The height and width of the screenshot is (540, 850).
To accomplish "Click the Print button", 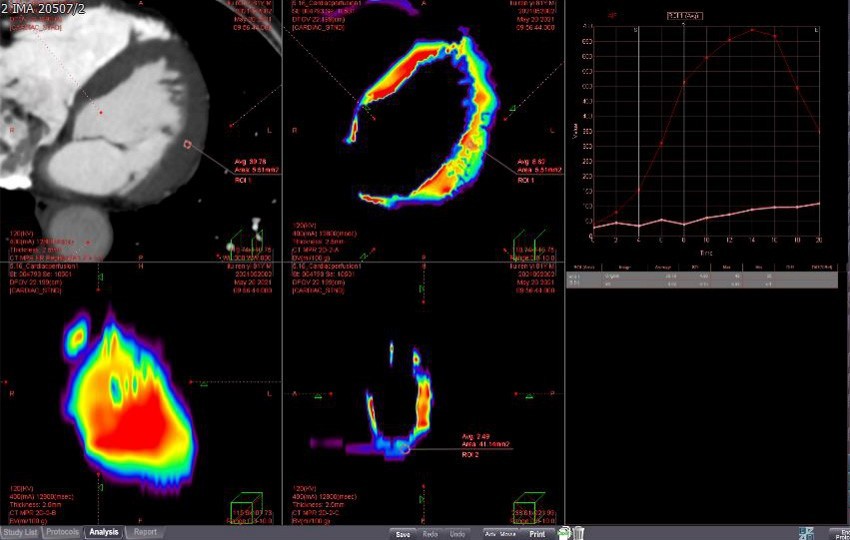I will pyautogui.click(x=537, y=534).
